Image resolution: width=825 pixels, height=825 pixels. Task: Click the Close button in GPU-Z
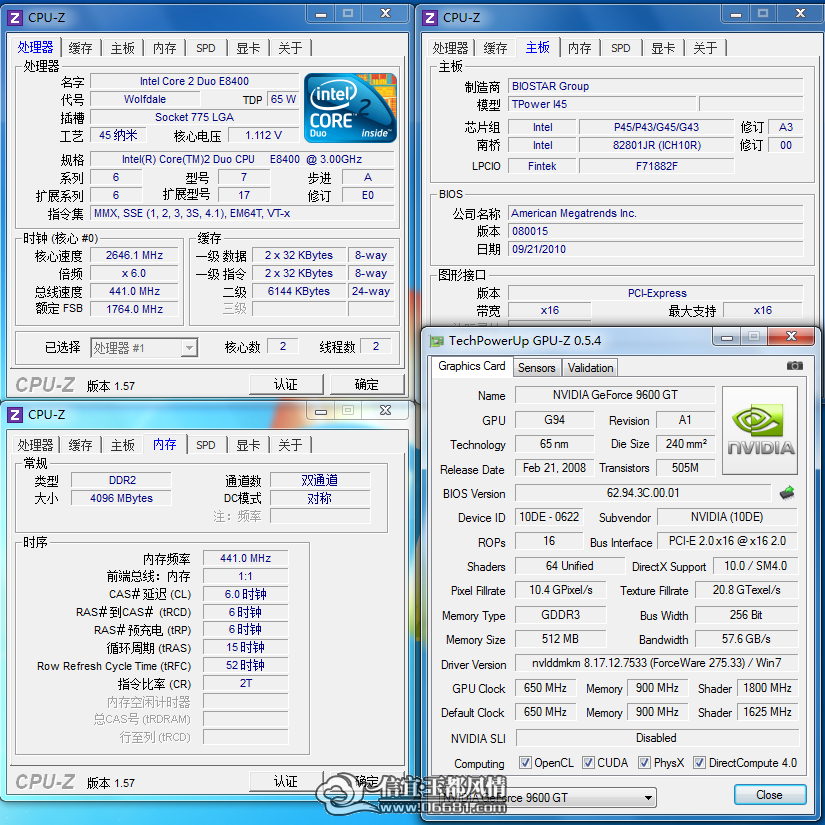point(770,794)
